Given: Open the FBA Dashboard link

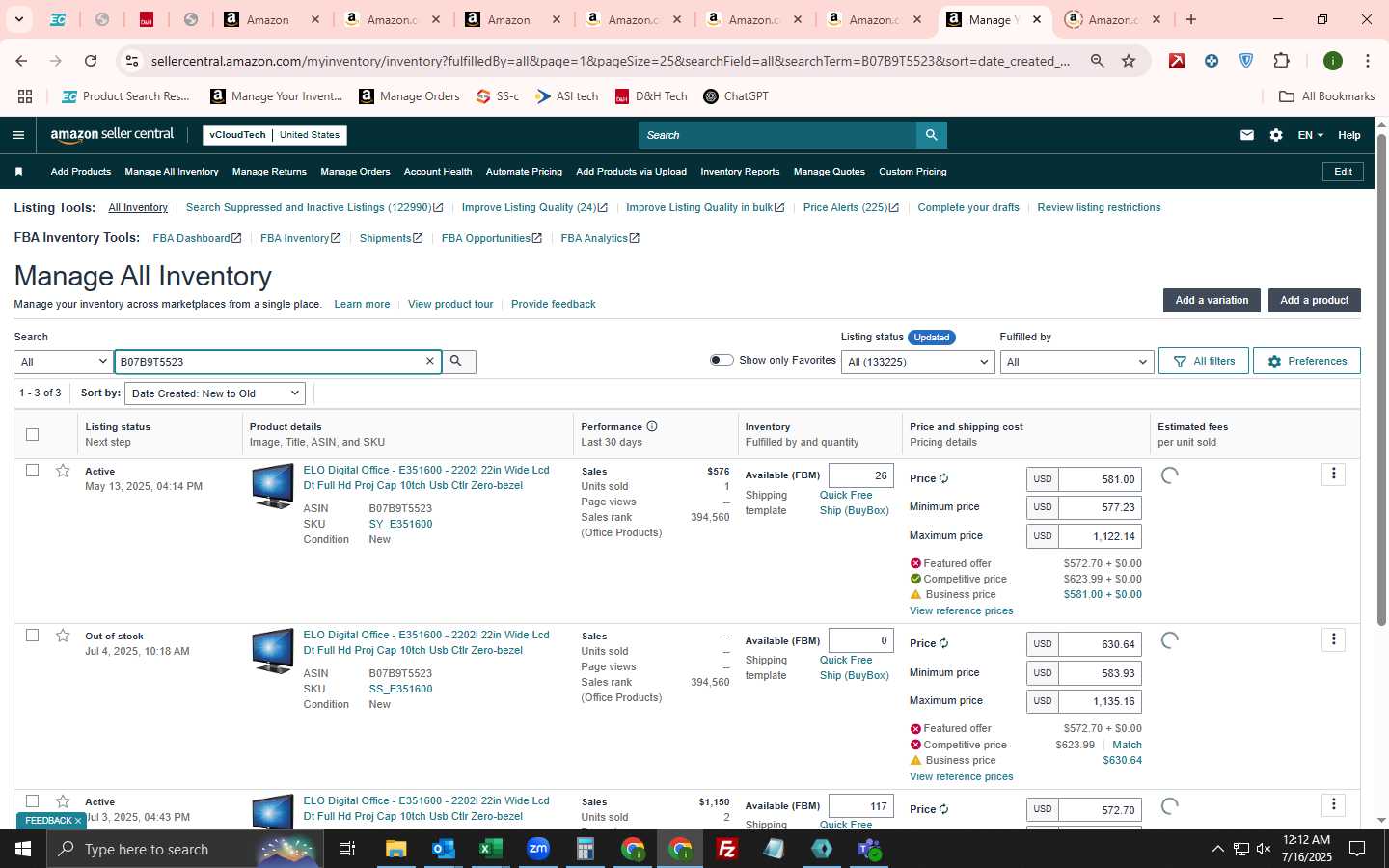Looking at the screenshot, I should click(x=197, y=238).
